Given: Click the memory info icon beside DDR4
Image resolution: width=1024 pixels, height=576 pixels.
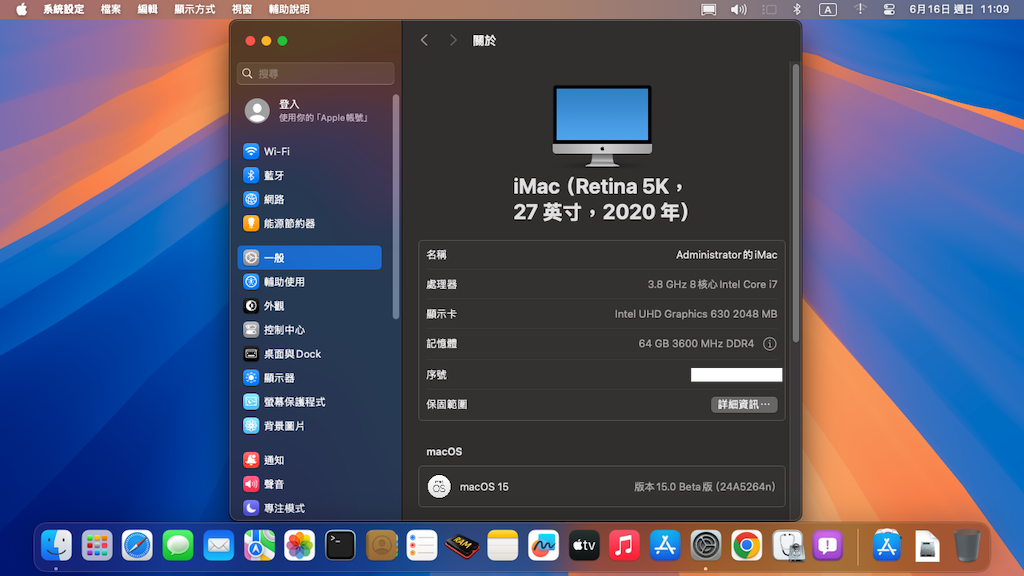Looking at the screenshot, I should (x=769, y=344).
